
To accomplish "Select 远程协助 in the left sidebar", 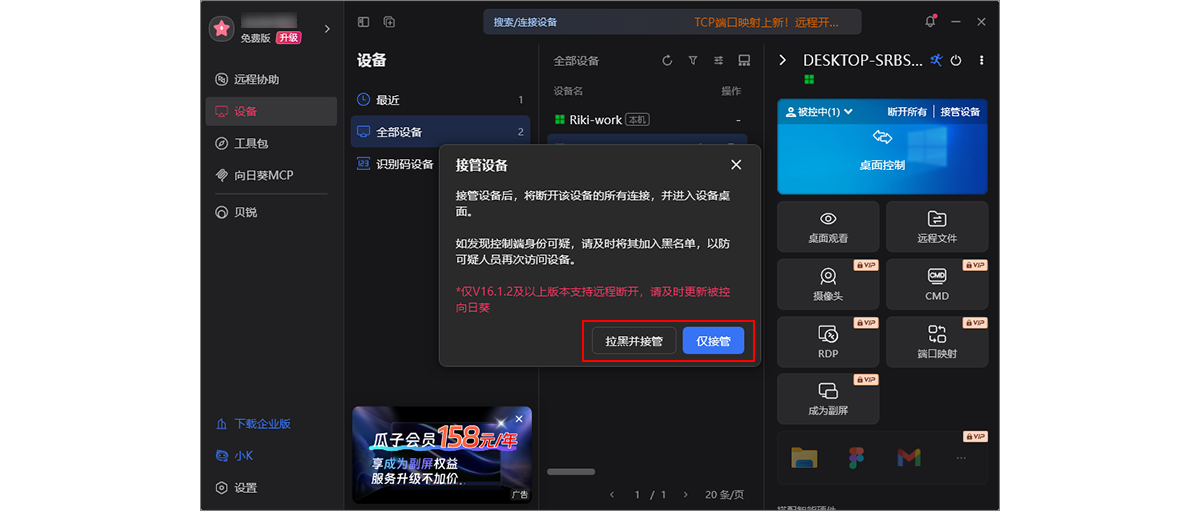I will tap(256, 80).
